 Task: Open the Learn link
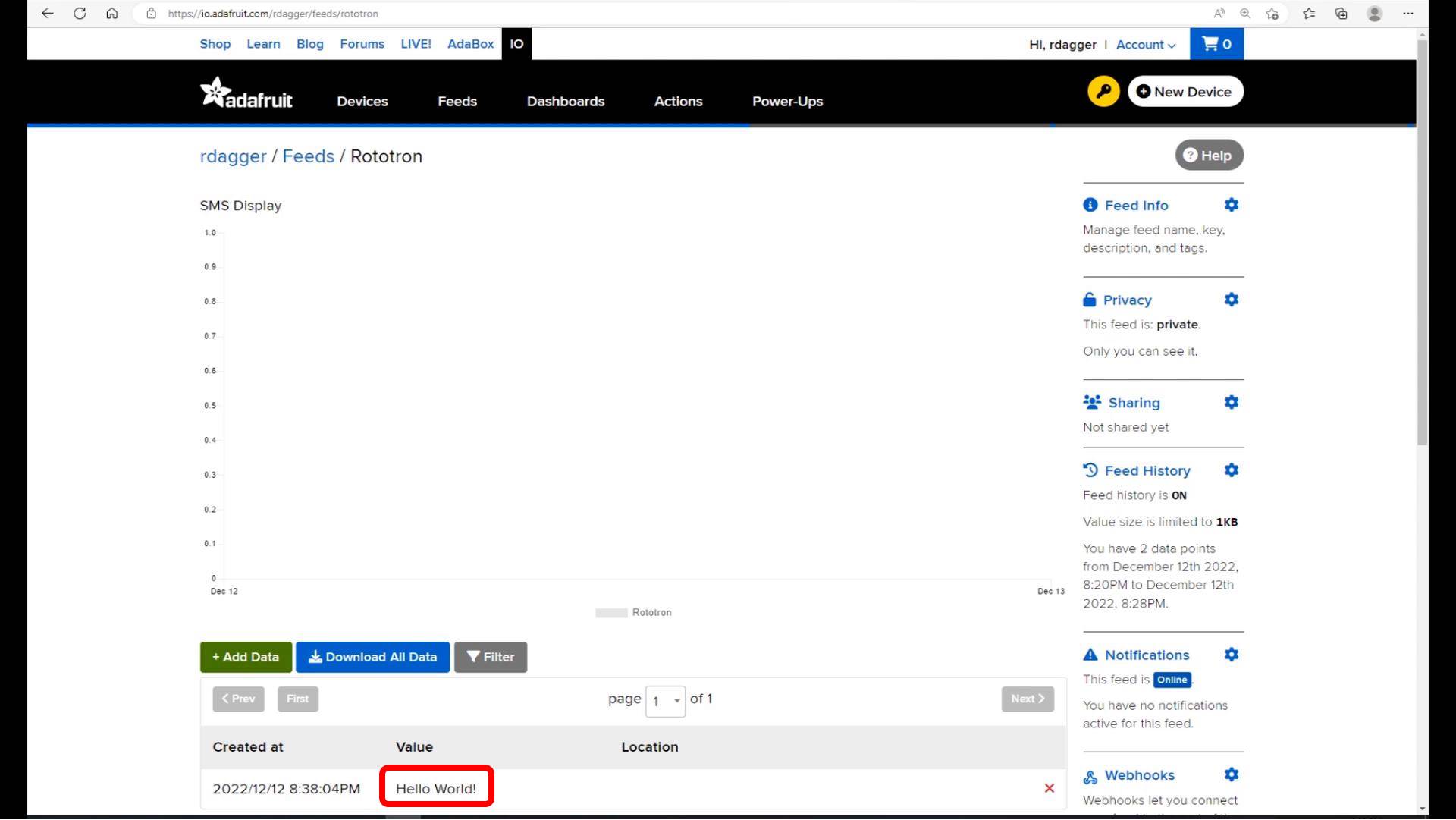pyautogui.click(x=263, y=44)
